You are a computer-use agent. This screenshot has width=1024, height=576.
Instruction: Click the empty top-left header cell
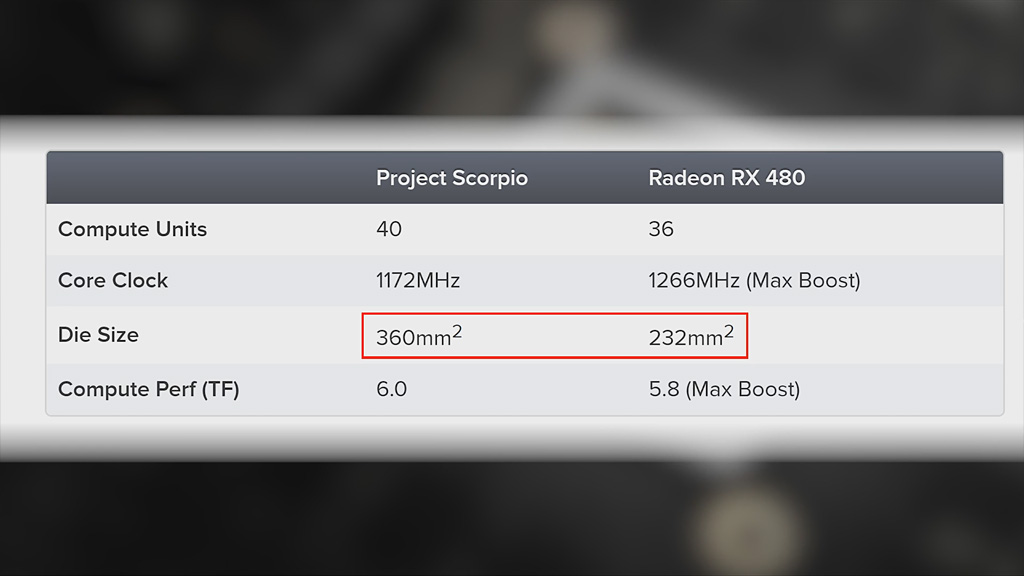pos(200,178)
